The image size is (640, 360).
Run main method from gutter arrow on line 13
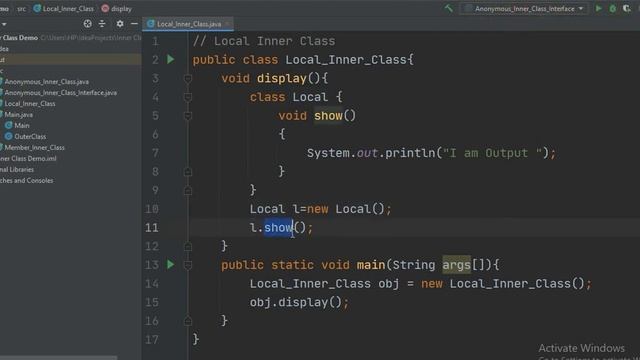point(171,264)
